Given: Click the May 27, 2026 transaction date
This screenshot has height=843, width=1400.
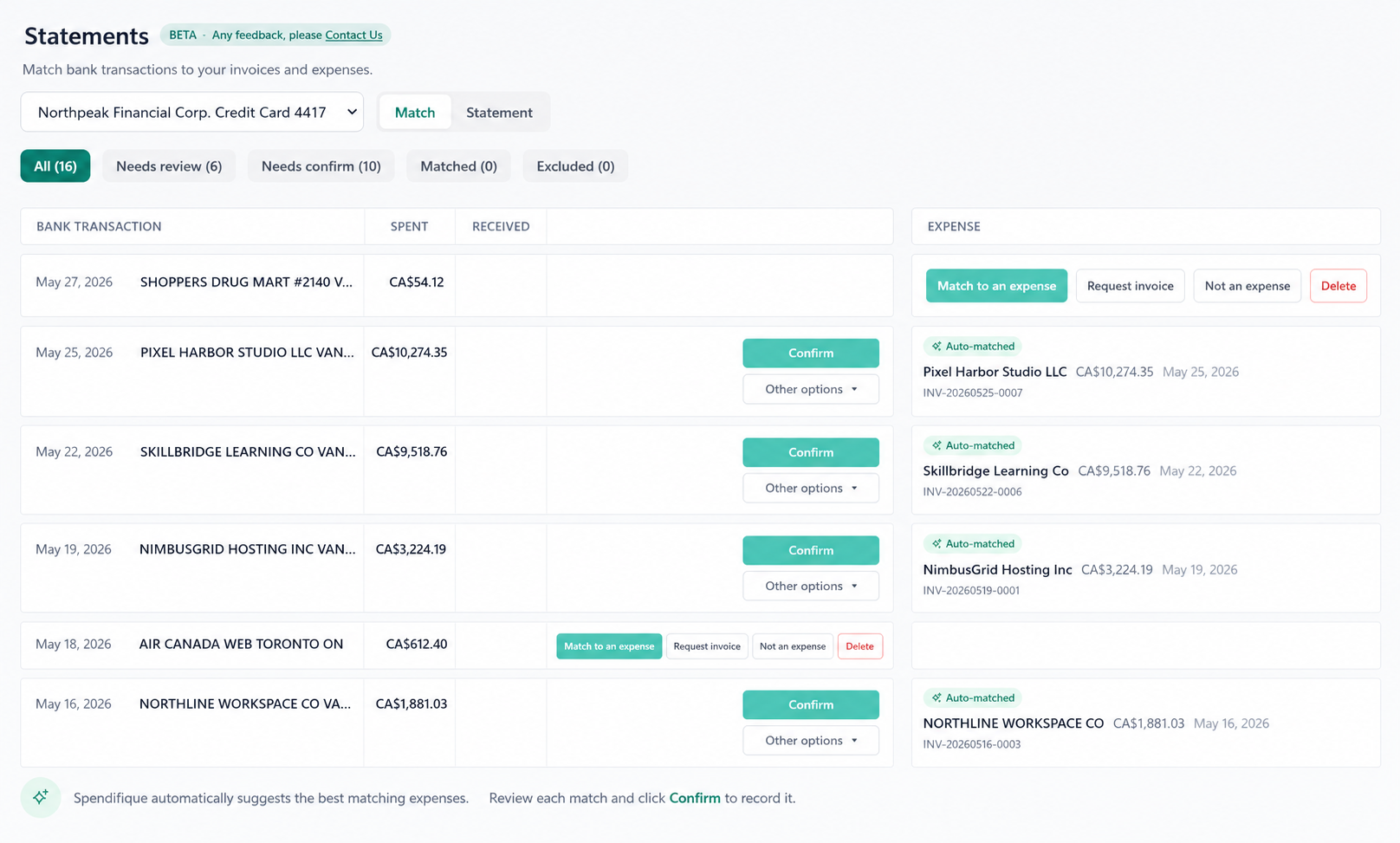Looking at the screenshot, I should (x=74, y=282).
